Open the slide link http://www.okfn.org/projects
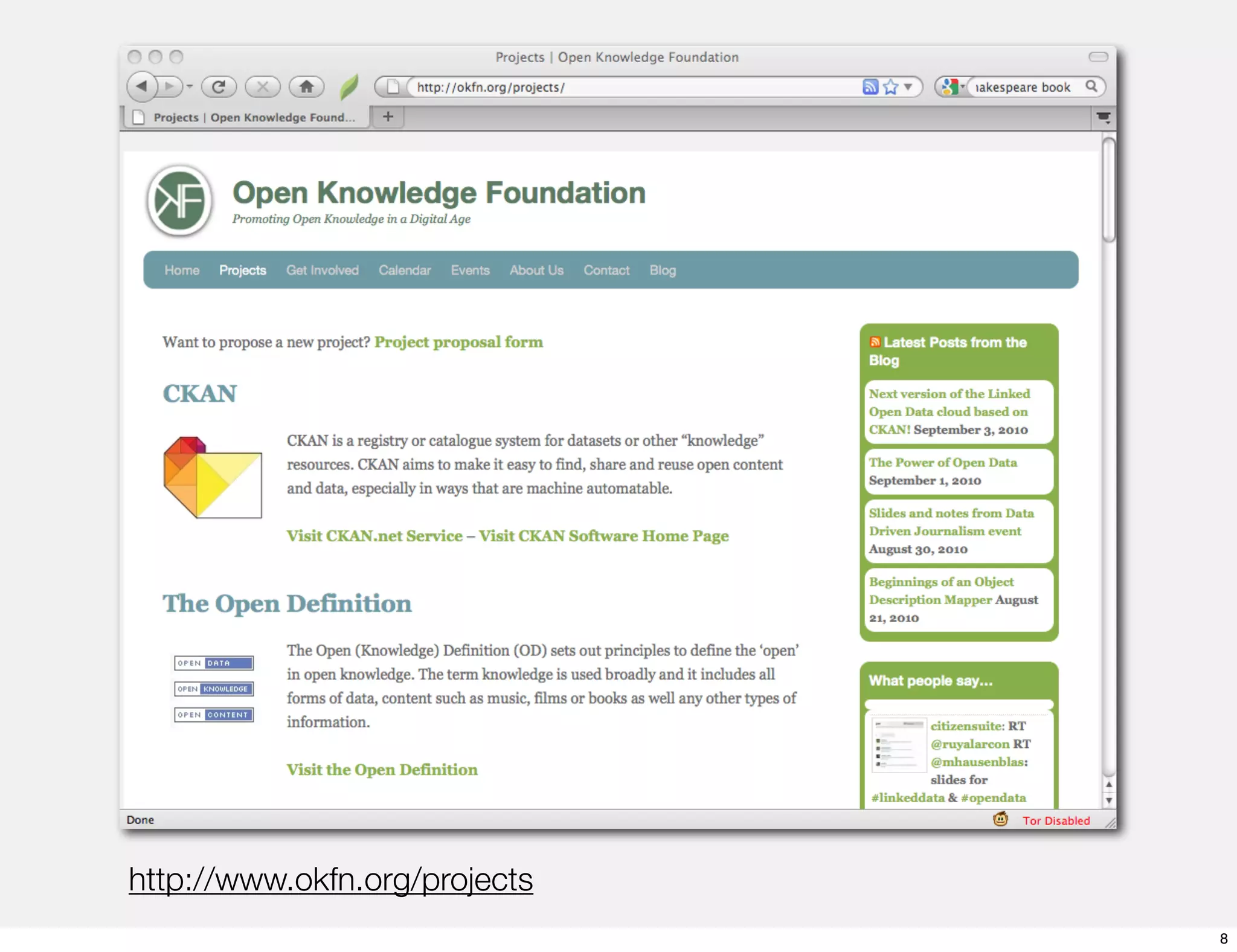 coord(331,880)
